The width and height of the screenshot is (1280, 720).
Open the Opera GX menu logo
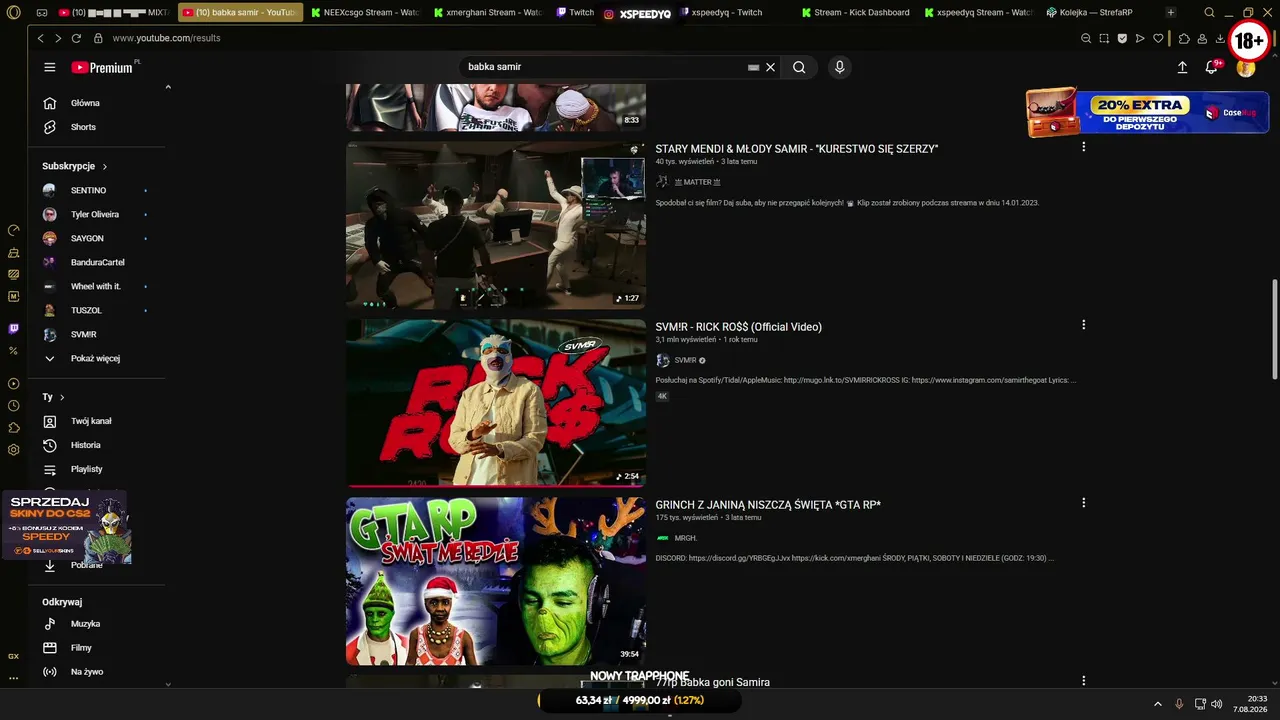[13, 12]
